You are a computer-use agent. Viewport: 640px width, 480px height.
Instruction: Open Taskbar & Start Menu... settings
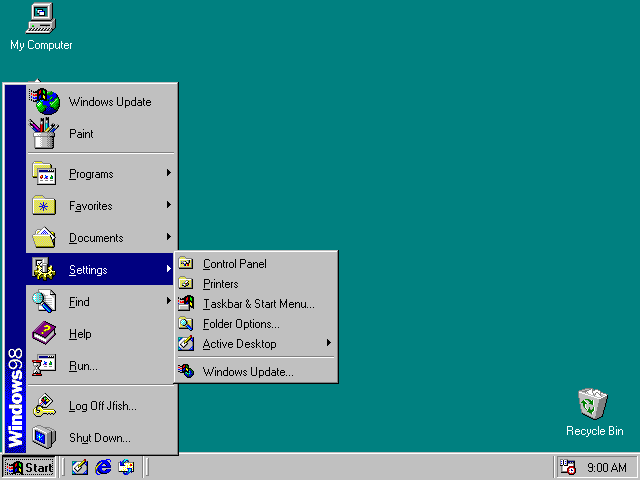[x=256, y=304]
